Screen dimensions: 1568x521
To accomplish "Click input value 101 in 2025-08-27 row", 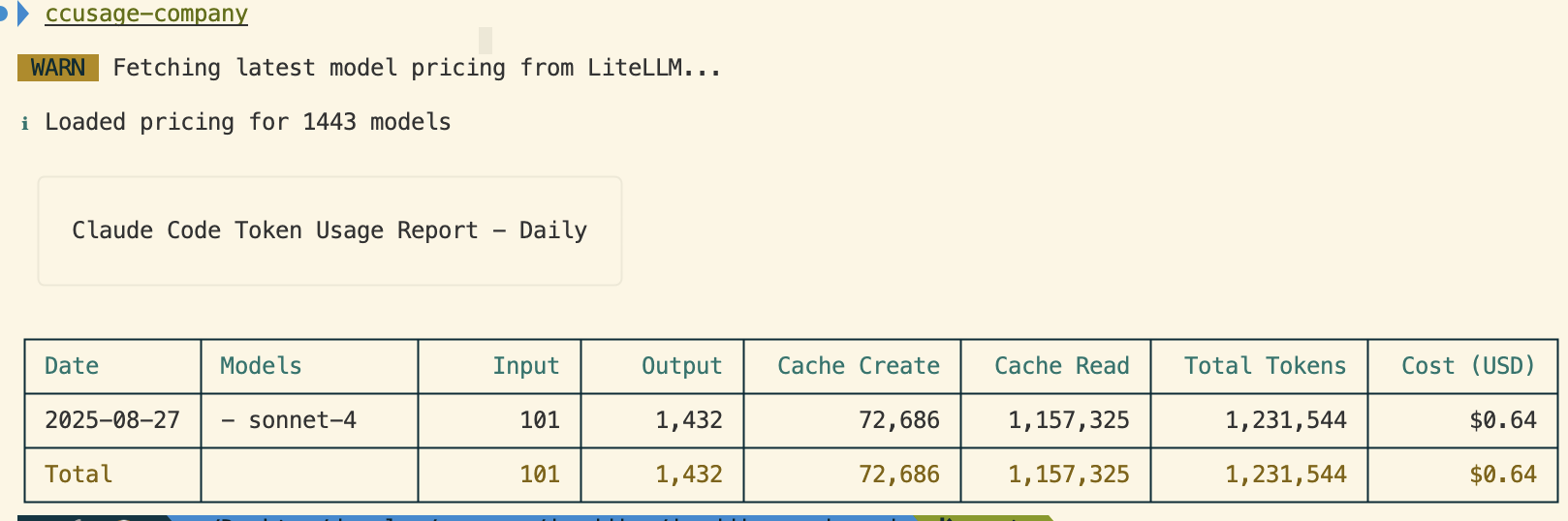I will (x=540, y=420).
